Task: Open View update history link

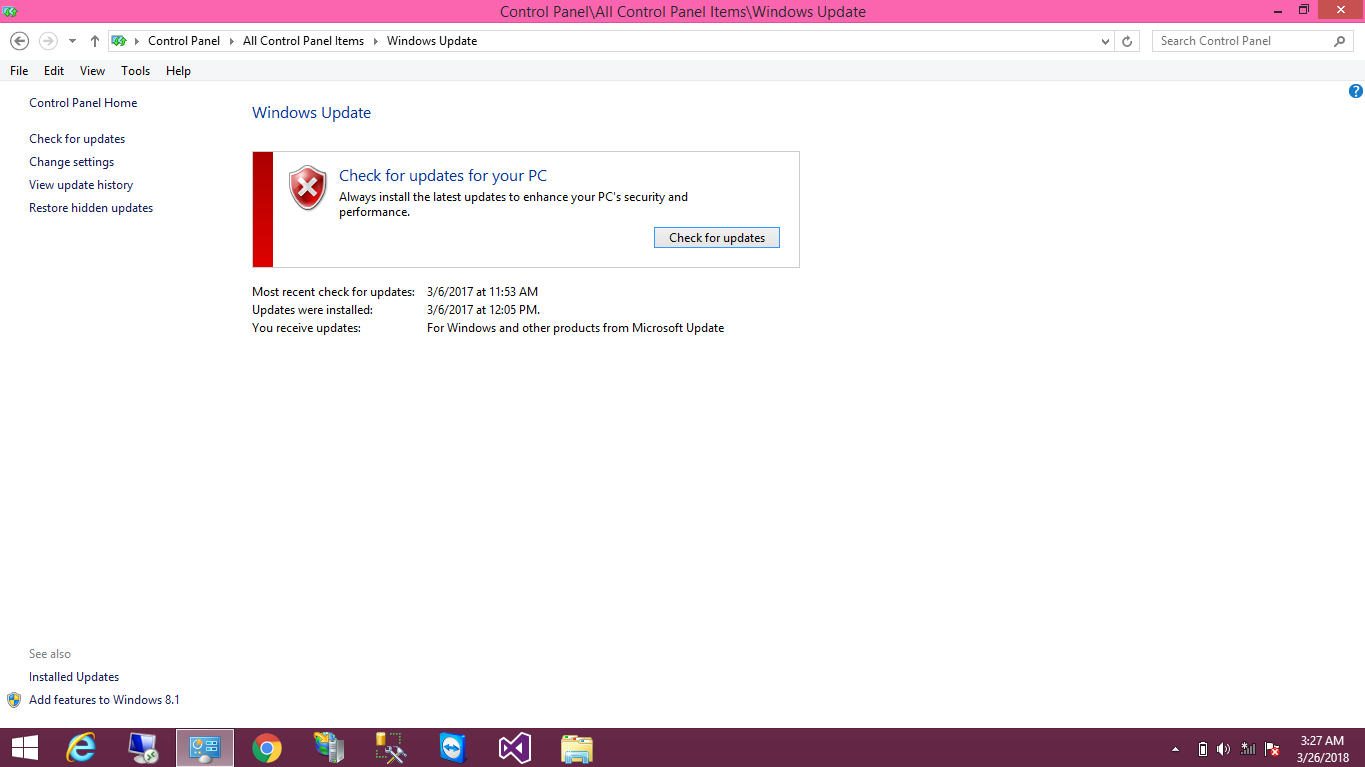Action: (x=81, y=185)
